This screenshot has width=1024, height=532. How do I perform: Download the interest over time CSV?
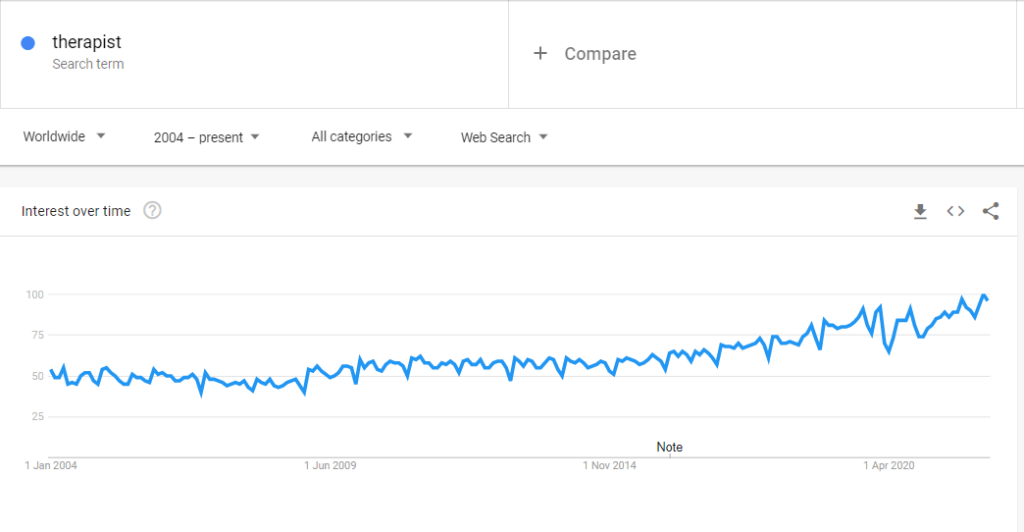click(x=920, y=211)
